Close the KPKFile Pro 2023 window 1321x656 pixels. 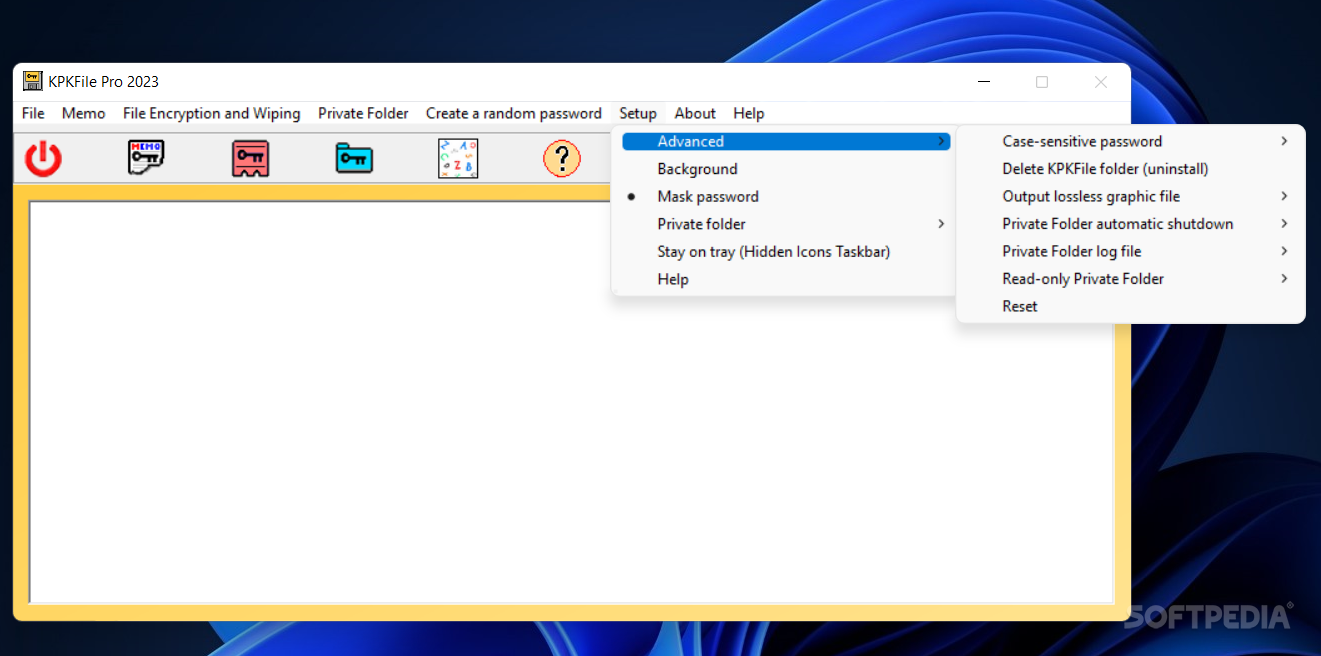coord(1101,82)
